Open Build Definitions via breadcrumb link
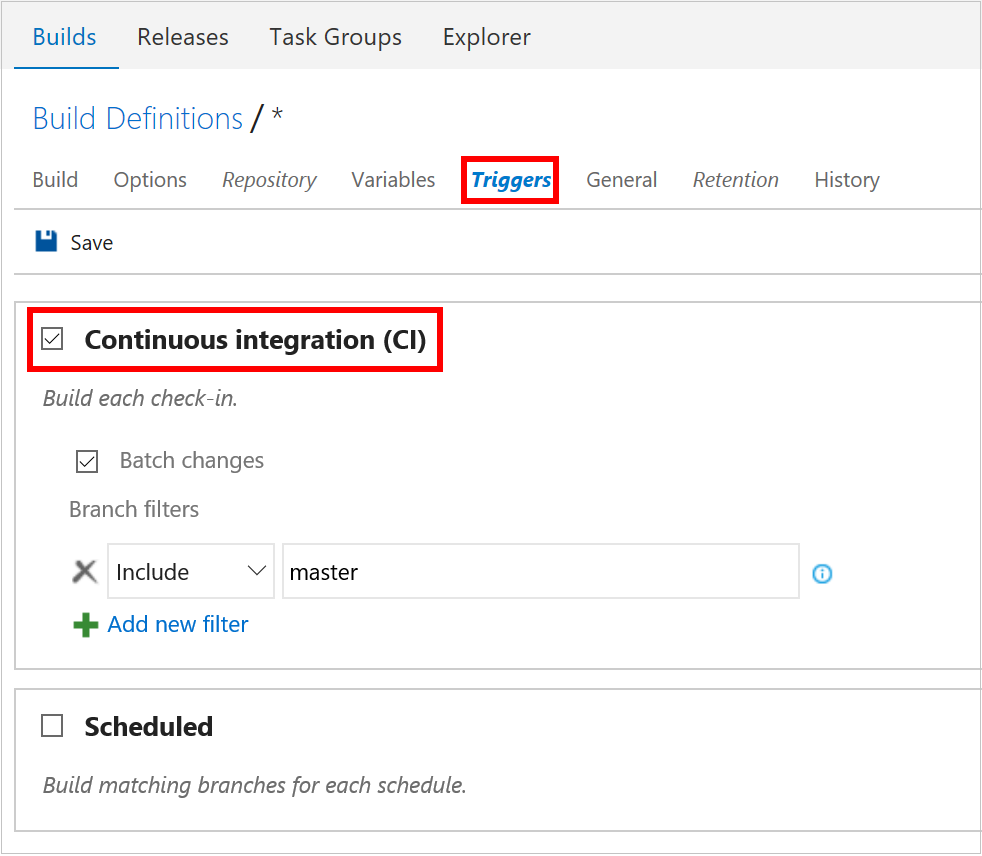The image size is (982, 856). [x=137, y=117]
